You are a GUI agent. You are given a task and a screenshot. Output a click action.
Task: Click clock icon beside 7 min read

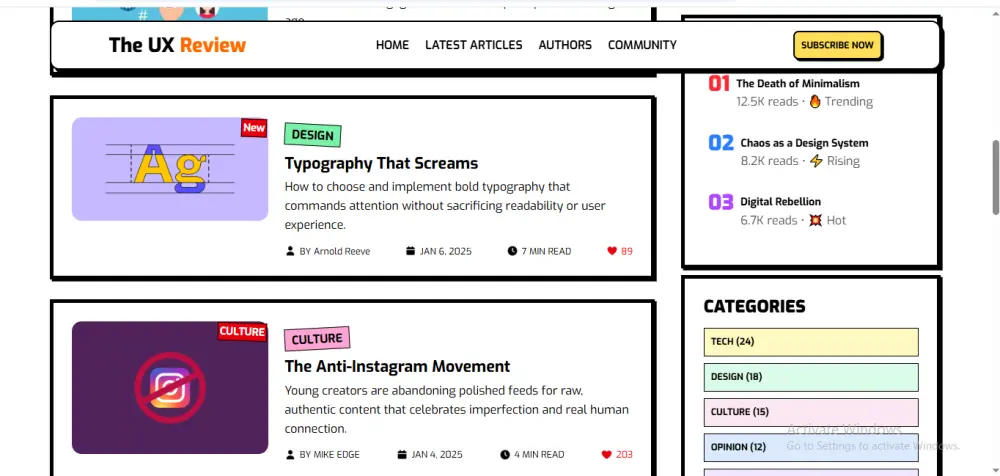(x=512, y=251)
